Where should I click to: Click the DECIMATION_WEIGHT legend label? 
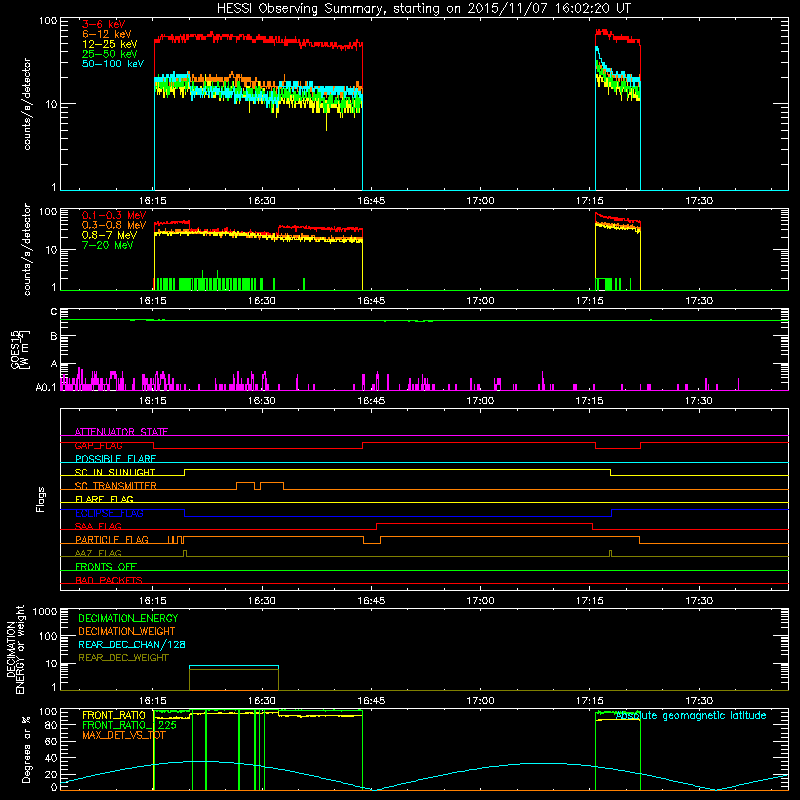click(x=127, y=631)
